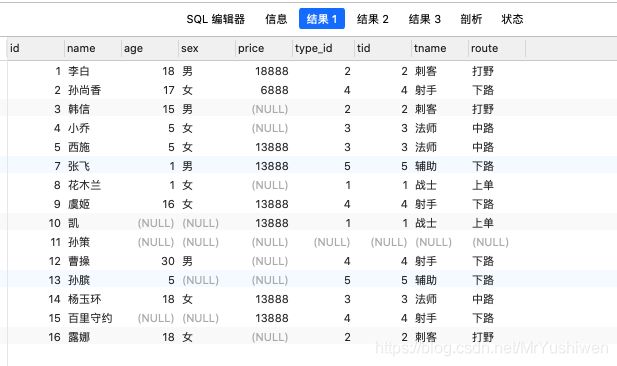Show the 剖析 tab

(x=471, y=19)
